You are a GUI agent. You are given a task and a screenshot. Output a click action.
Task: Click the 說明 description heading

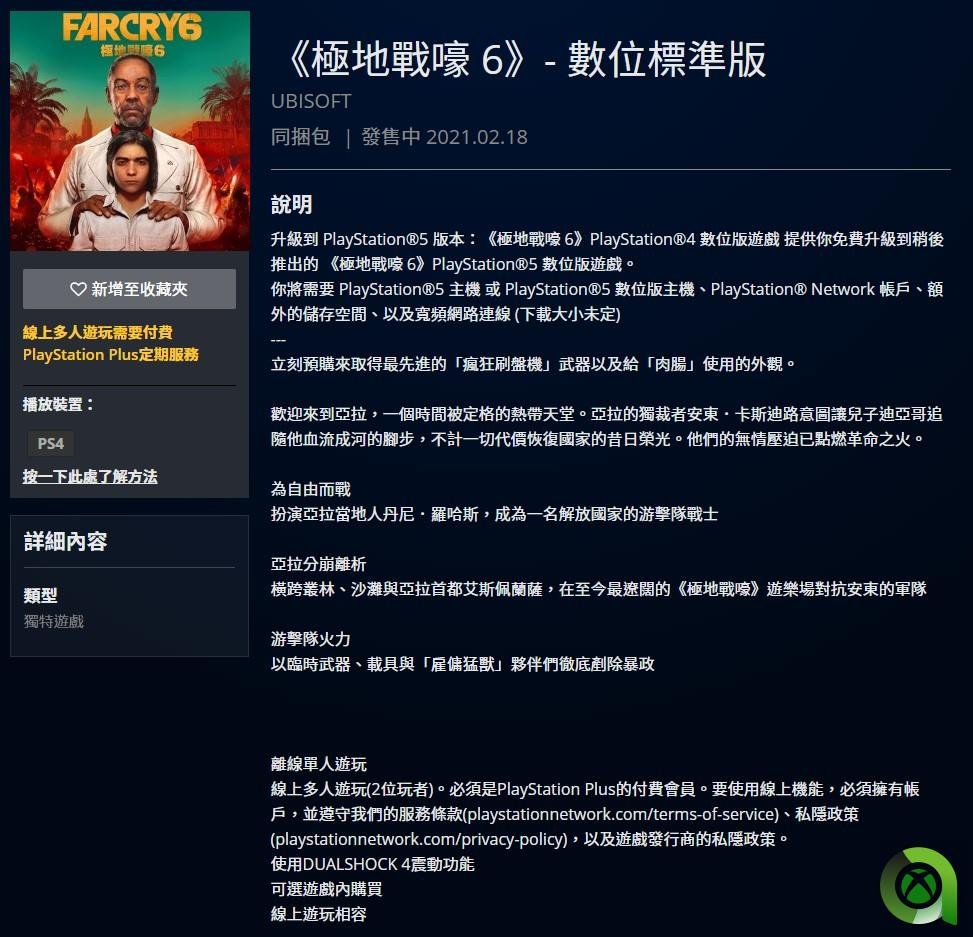click(x=291, y=205)
